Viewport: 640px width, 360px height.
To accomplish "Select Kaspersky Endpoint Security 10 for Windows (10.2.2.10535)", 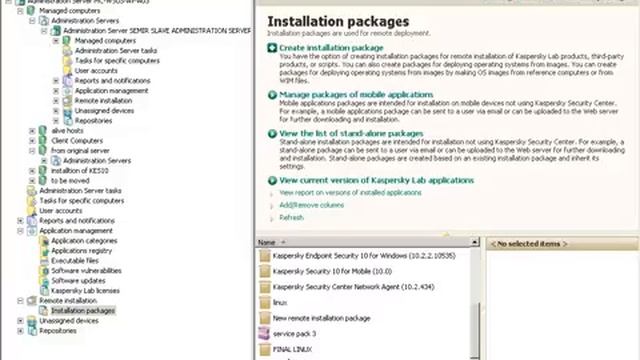I will pyautogui.click(x=364, y=256).
